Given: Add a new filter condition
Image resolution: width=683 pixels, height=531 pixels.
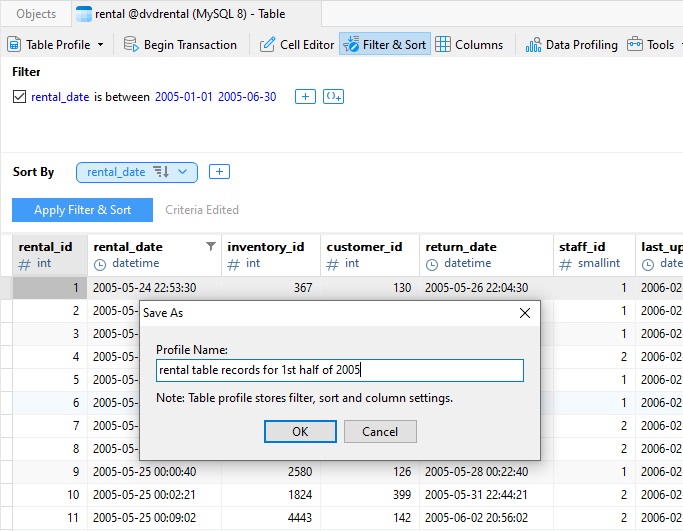Looking at the screenshot, I should tap(305, 96).
